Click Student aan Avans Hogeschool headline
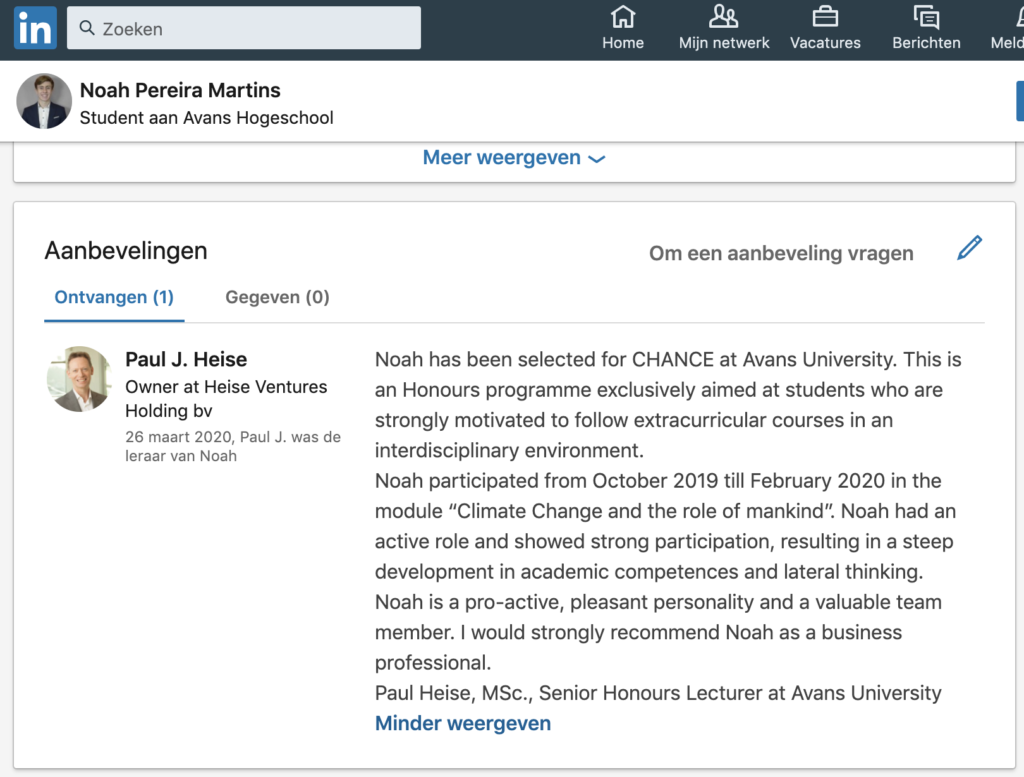1024x777 pixels. (x=206, y=118)
